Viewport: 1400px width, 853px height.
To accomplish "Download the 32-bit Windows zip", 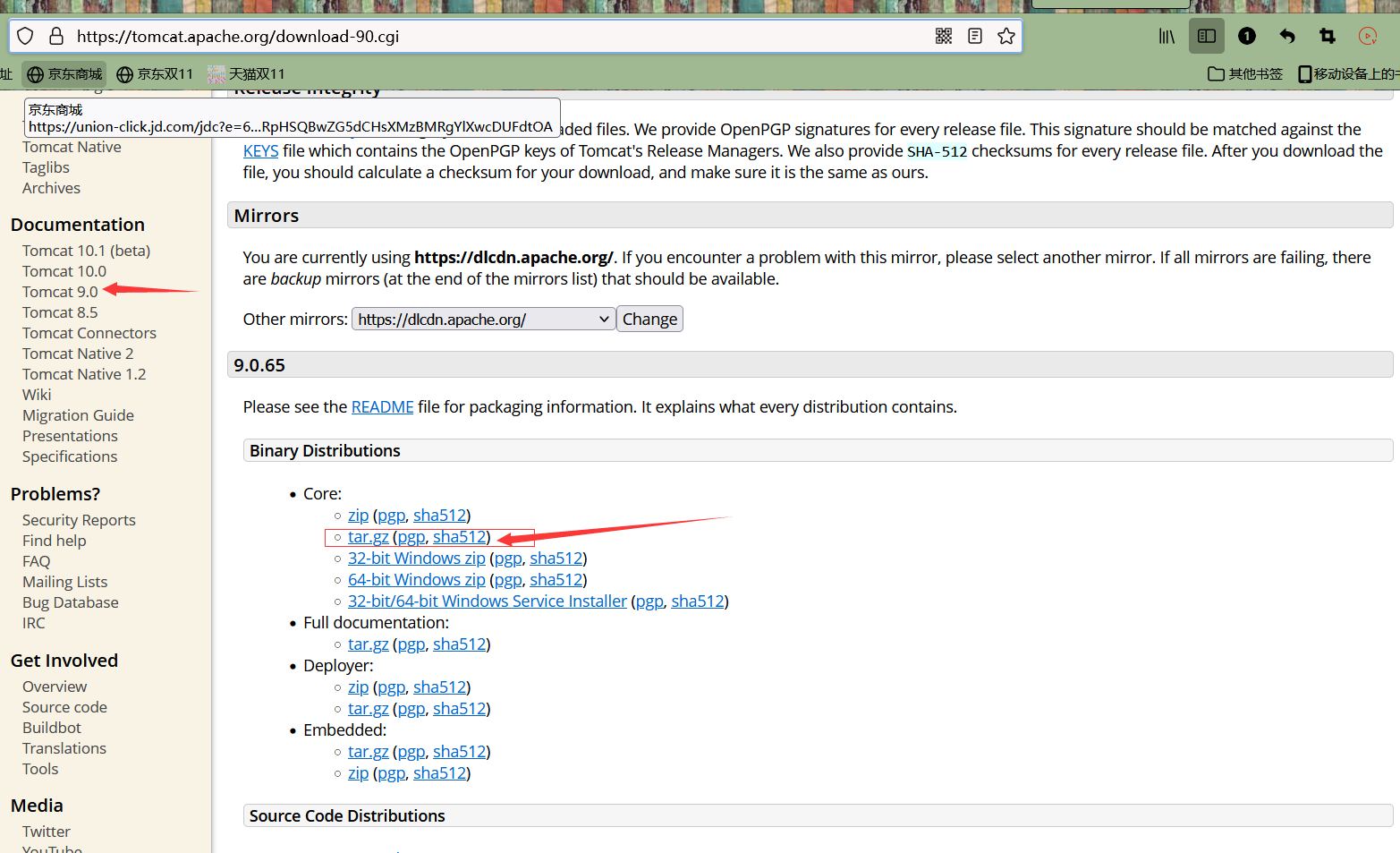I will 417,559.
